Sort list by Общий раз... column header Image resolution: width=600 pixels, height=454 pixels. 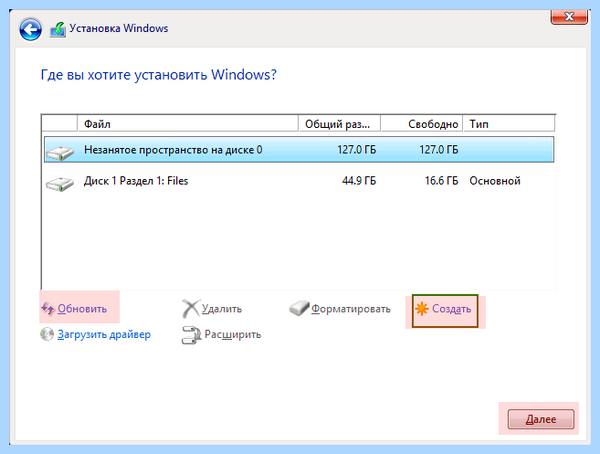tap(339, 124)
